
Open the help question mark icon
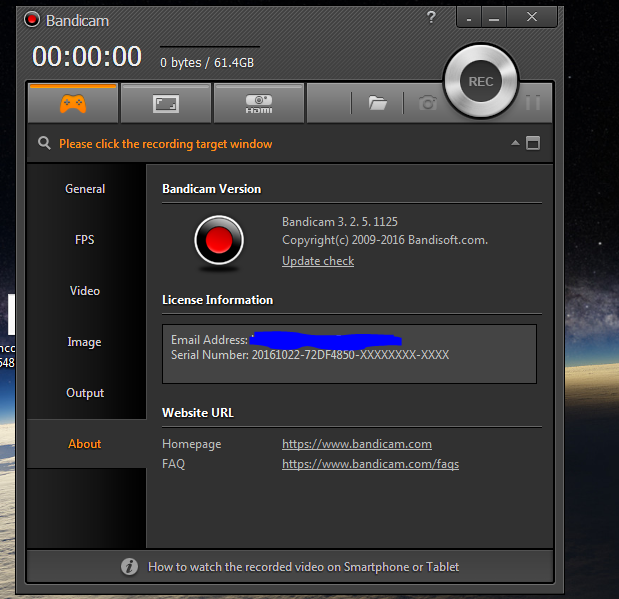pyautogui.click(x=431, y=17)
